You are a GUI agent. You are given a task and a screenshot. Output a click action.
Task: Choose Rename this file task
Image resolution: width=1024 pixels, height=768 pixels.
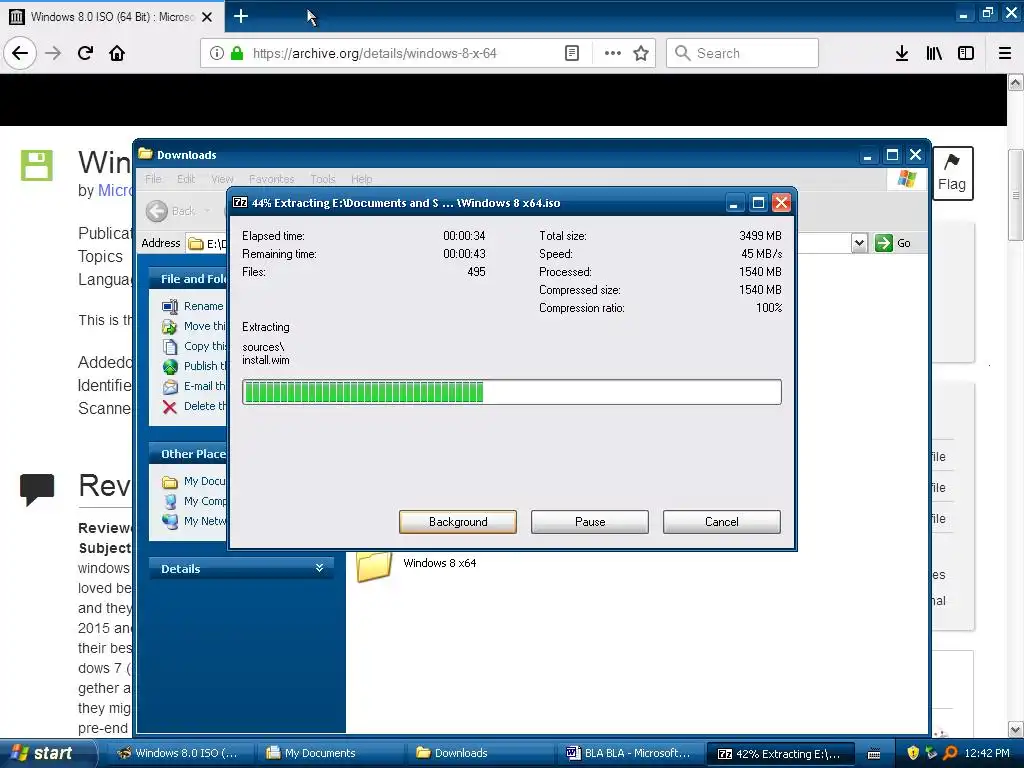pyautogui.click(x=193, y=306)
